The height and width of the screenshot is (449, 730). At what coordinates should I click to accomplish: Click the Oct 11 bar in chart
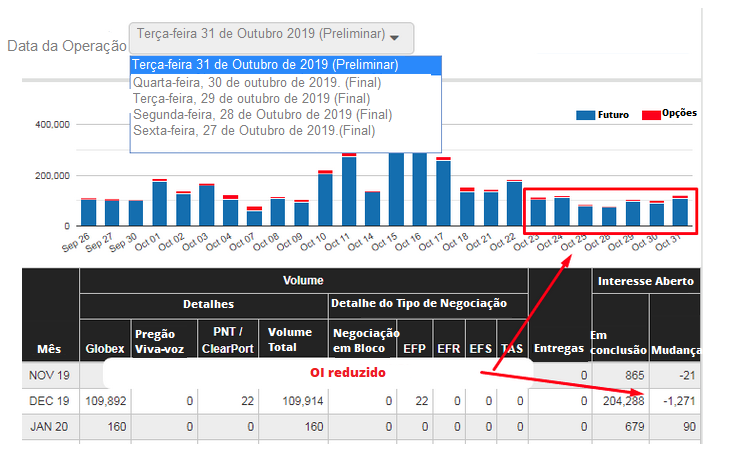pos(349,190)
